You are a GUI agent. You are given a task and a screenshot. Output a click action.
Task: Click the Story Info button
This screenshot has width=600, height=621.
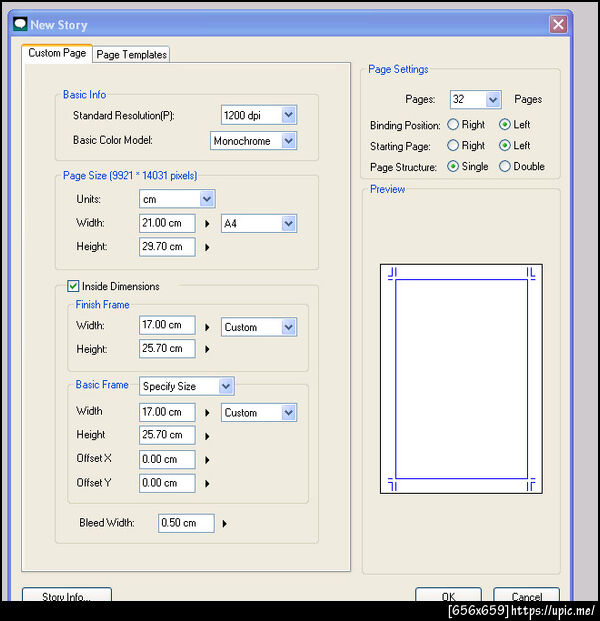click(x=67, y=595)
